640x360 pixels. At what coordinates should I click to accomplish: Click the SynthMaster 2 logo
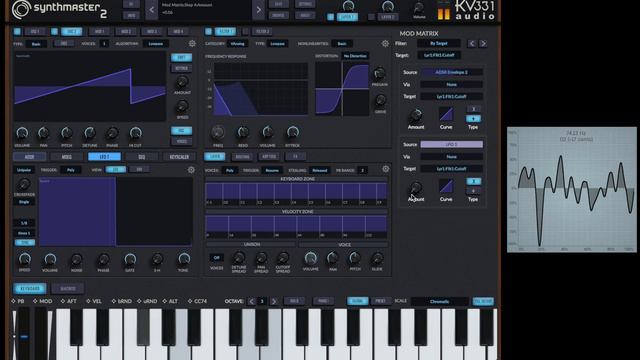[x=60, y=10]
